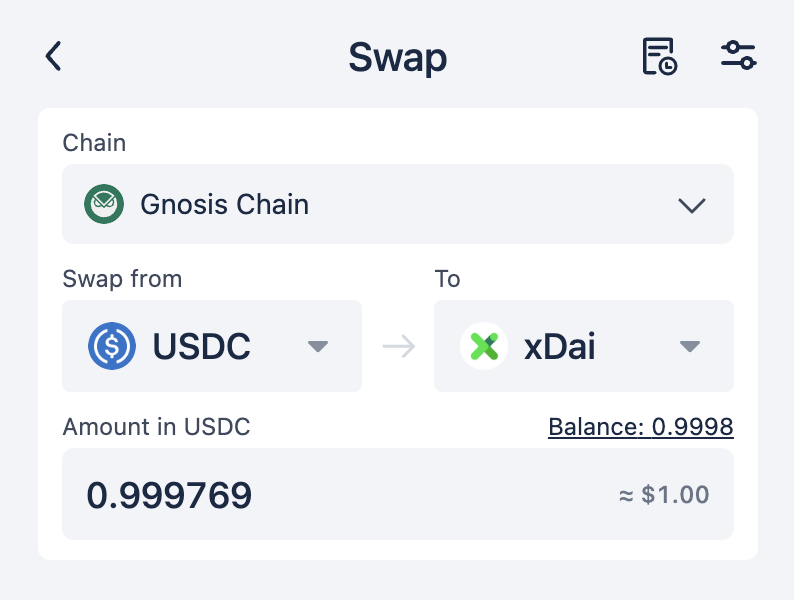Click the ≈ $1.00 value estimate
The width and height of the screenshot is (794, 600).
(x=664, y=495)
